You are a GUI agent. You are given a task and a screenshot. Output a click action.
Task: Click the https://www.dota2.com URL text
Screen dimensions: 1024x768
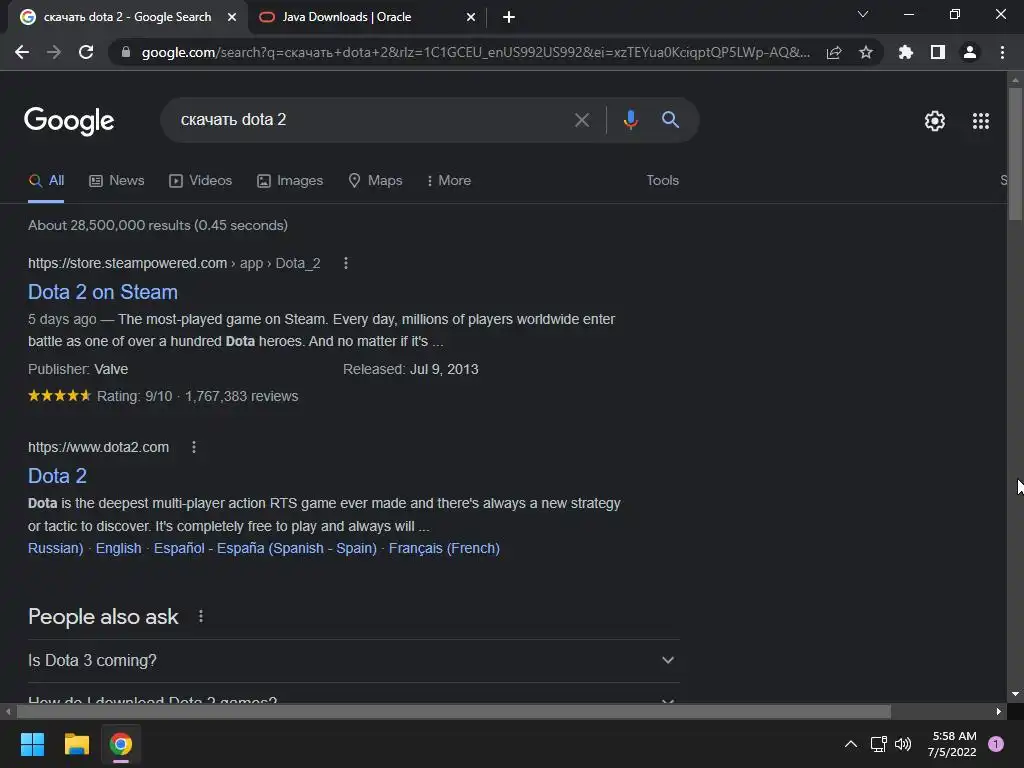pyautogui.click(x=99, y=447)
